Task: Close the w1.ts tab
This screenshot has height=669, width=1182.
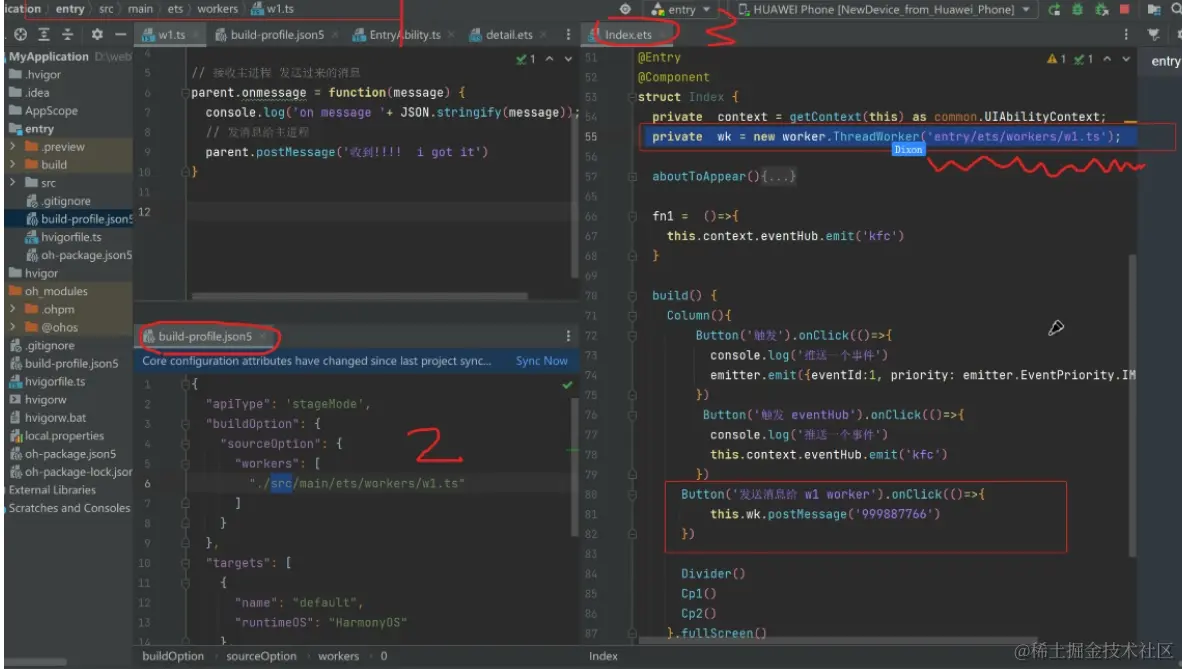Action: tap(198, 35)
